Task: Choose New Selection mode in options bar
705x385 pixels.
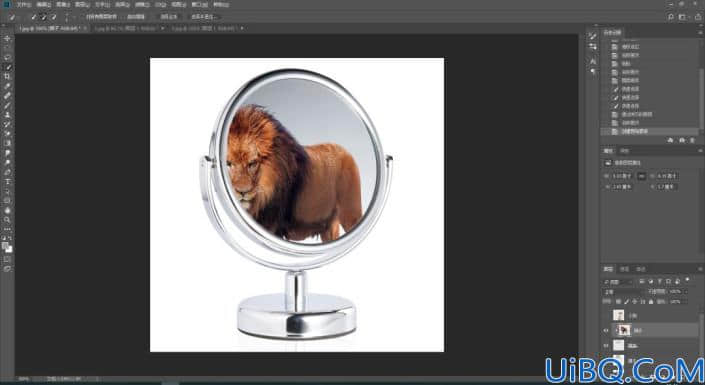Action: (x=34, y=17)
